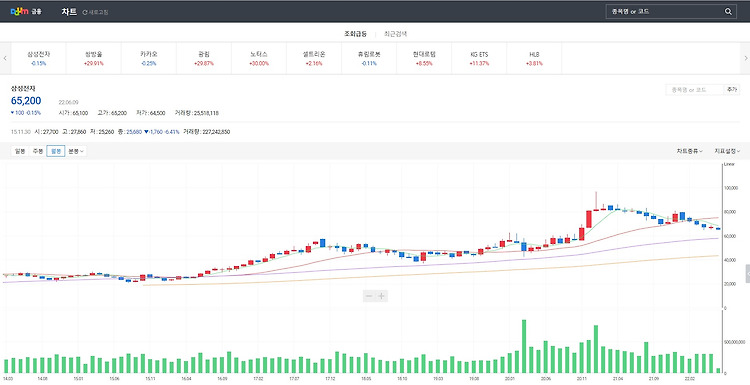
Task: Open 삼성전자 card in carousel
Action: coord(38,58)
